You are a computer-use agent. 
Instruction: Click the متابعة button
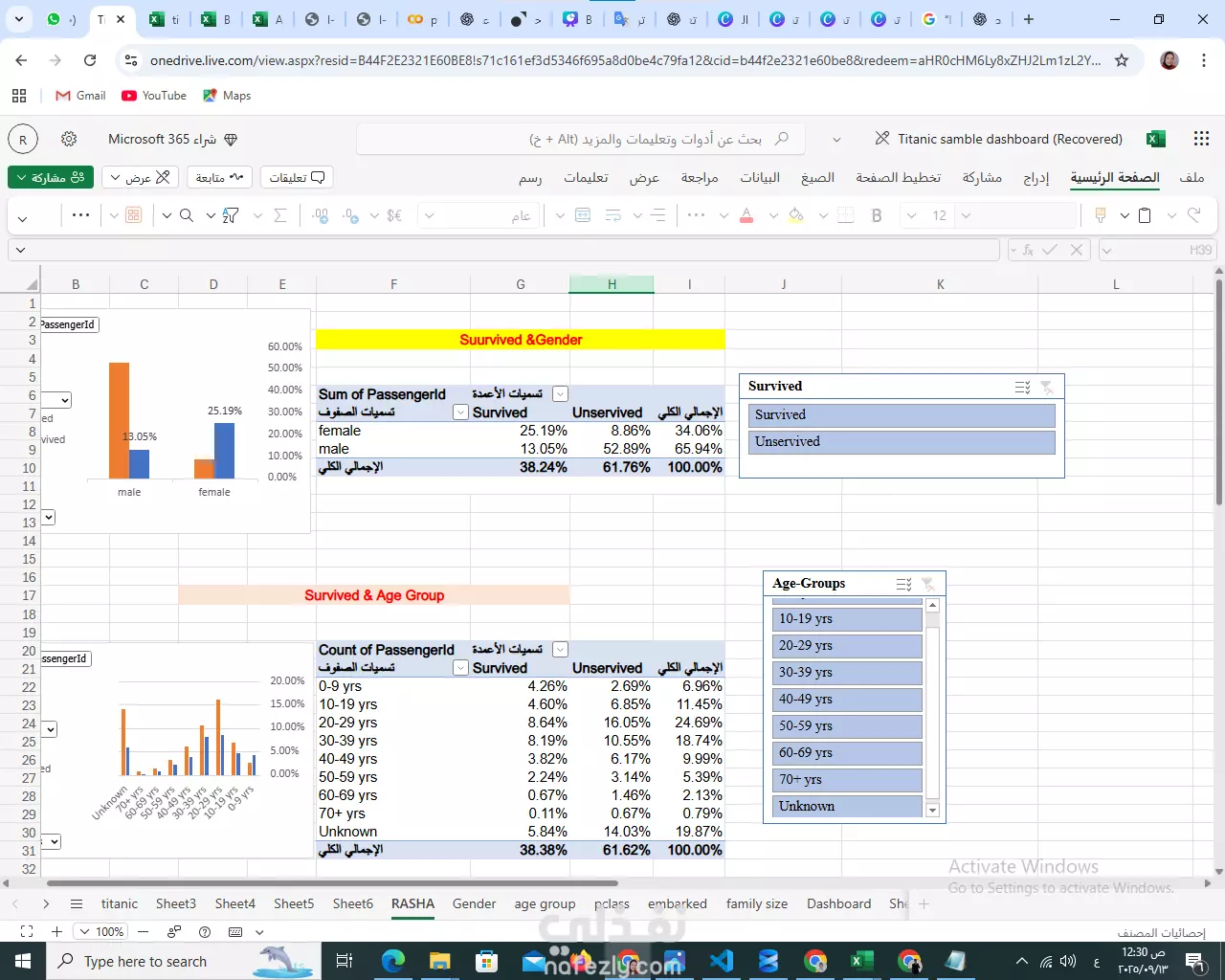pos(218,177)
